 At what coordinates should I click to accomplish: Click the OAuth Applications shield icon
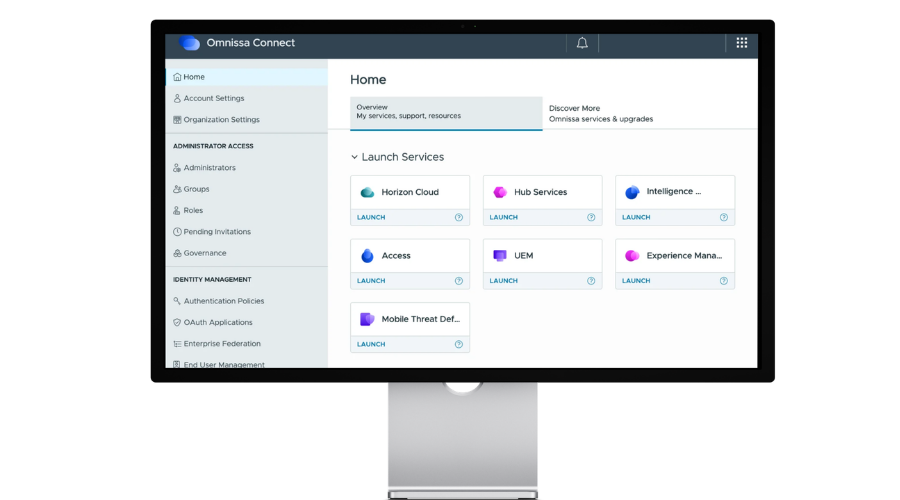click(177, 323)
